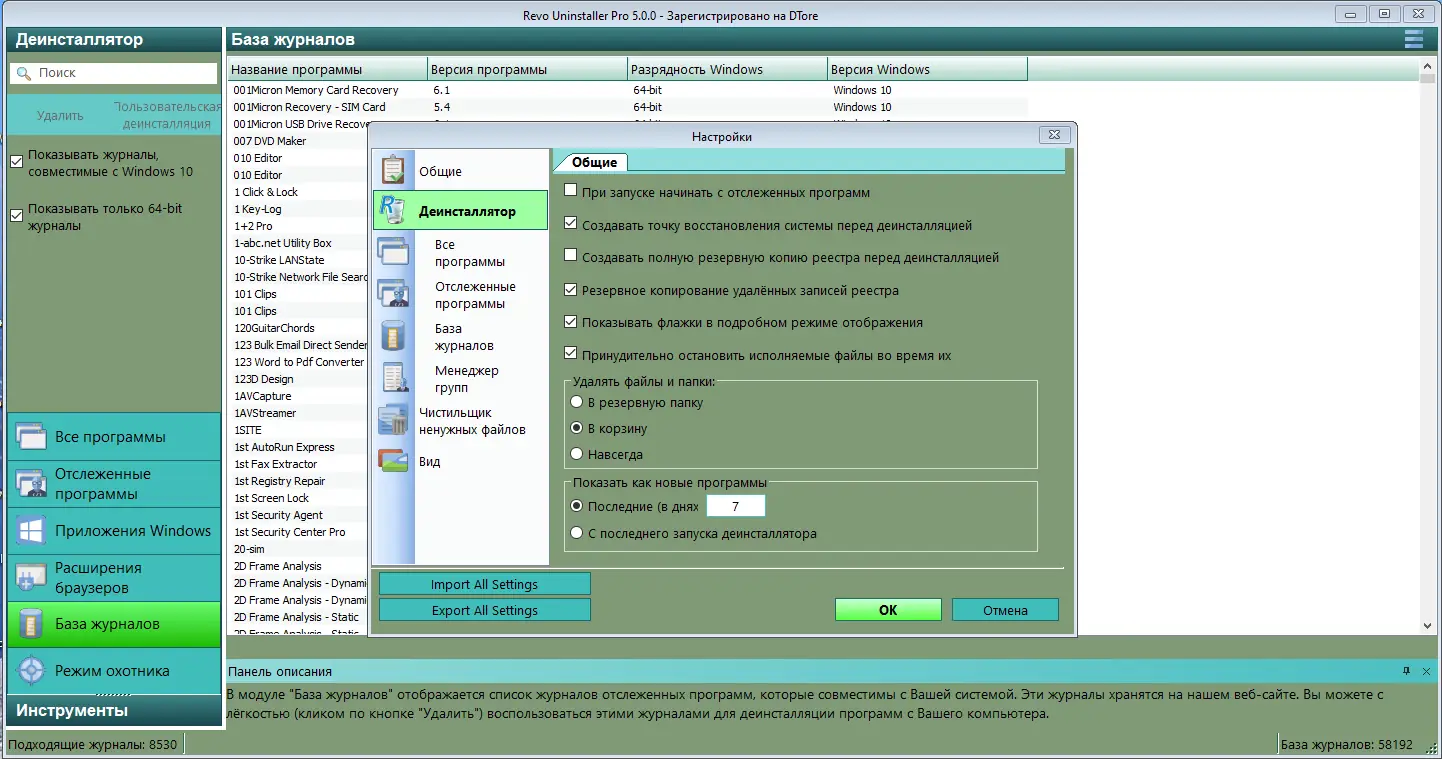Select Последние (в днях) option
The height and width of the screenshot is (759, 1442).
point(576,506)
